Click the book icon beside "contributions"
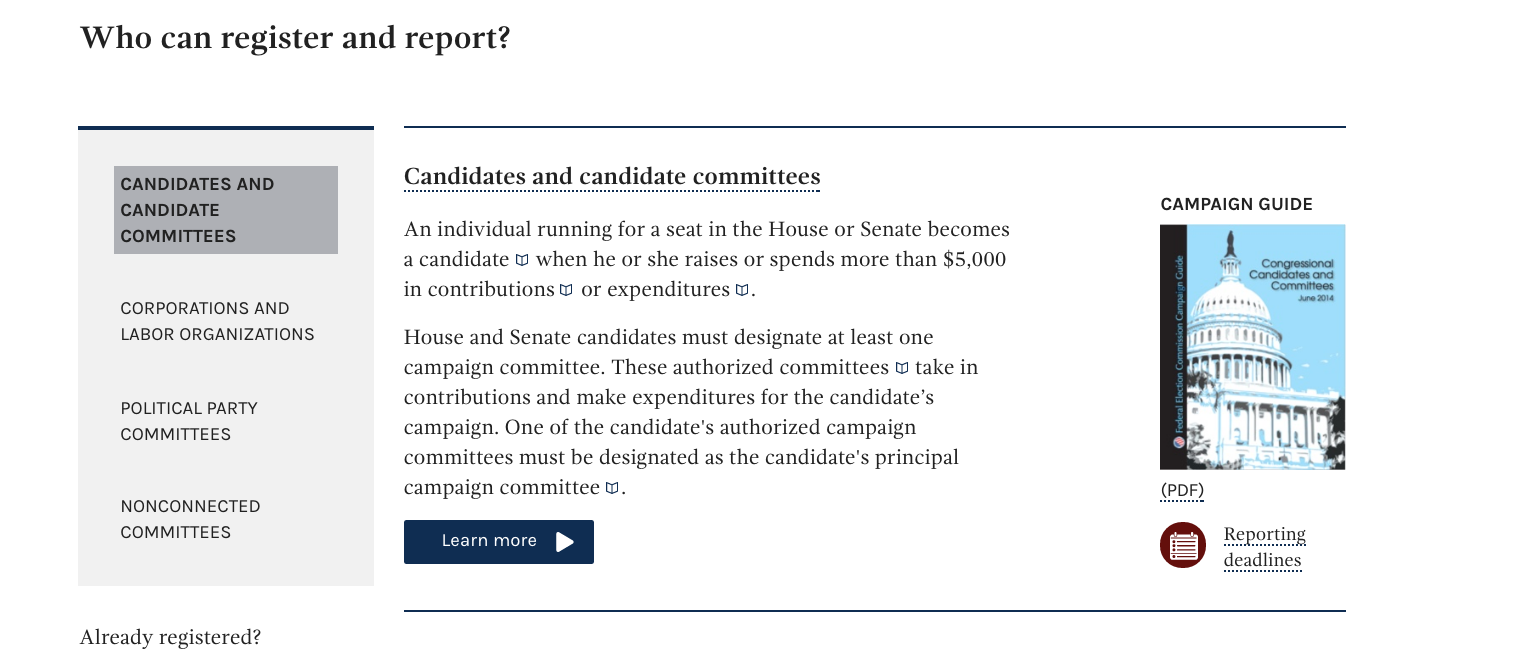This screenshot has width=1516, height=650. click(567, 289)
